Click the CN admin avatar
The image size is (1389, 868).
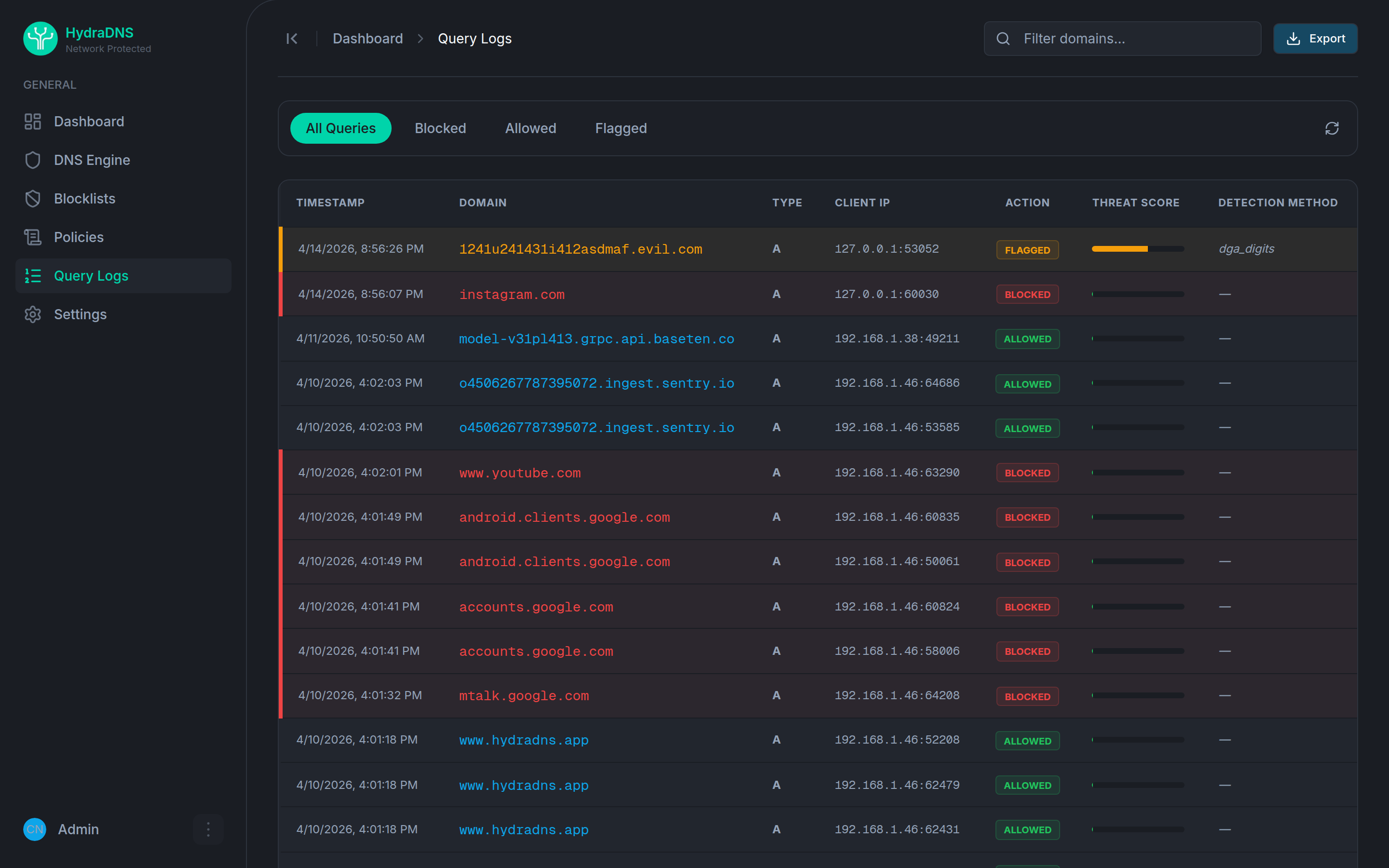click(34, 829)
